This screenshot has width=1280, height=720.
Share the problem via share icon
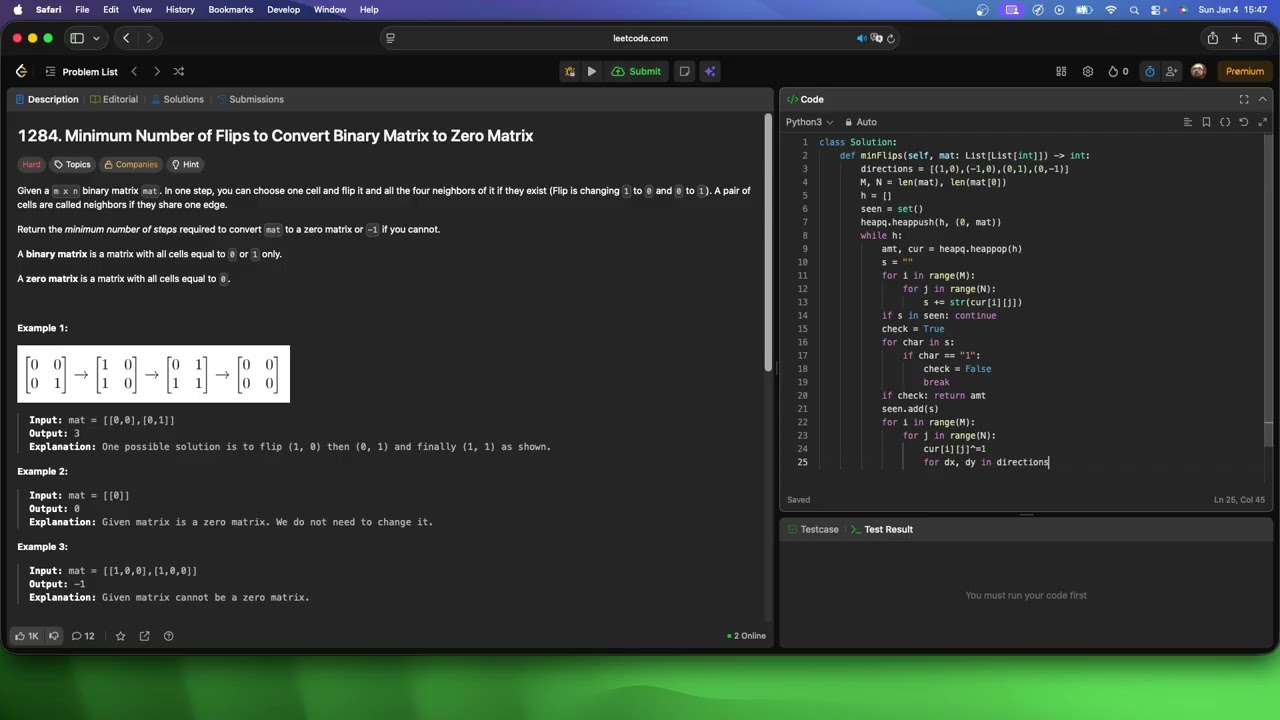144,636
